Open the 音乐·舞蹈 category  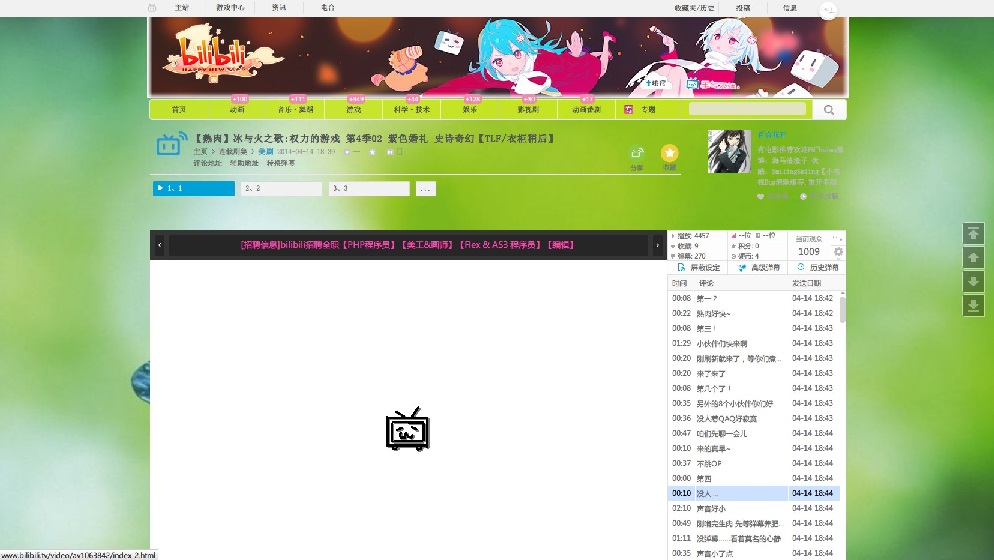(295, 110)
